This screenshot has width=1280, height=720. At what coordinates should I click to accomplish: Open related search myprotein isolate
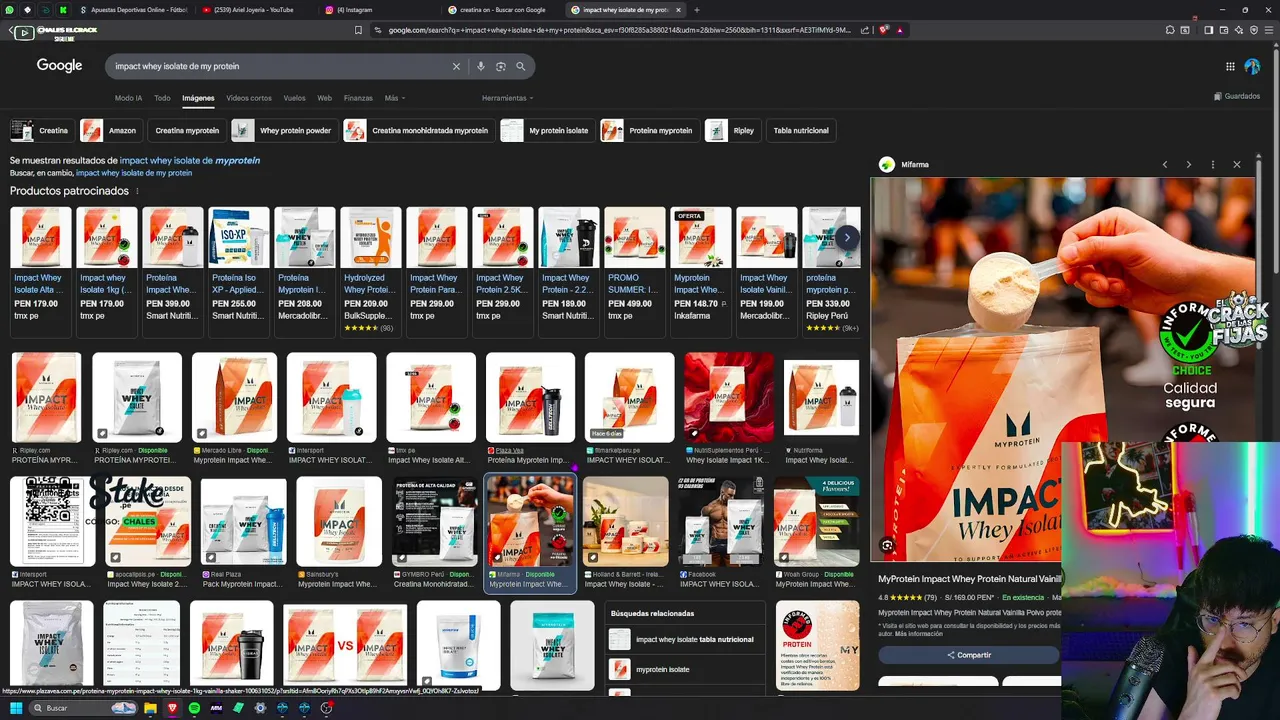(x=685, y=670)
